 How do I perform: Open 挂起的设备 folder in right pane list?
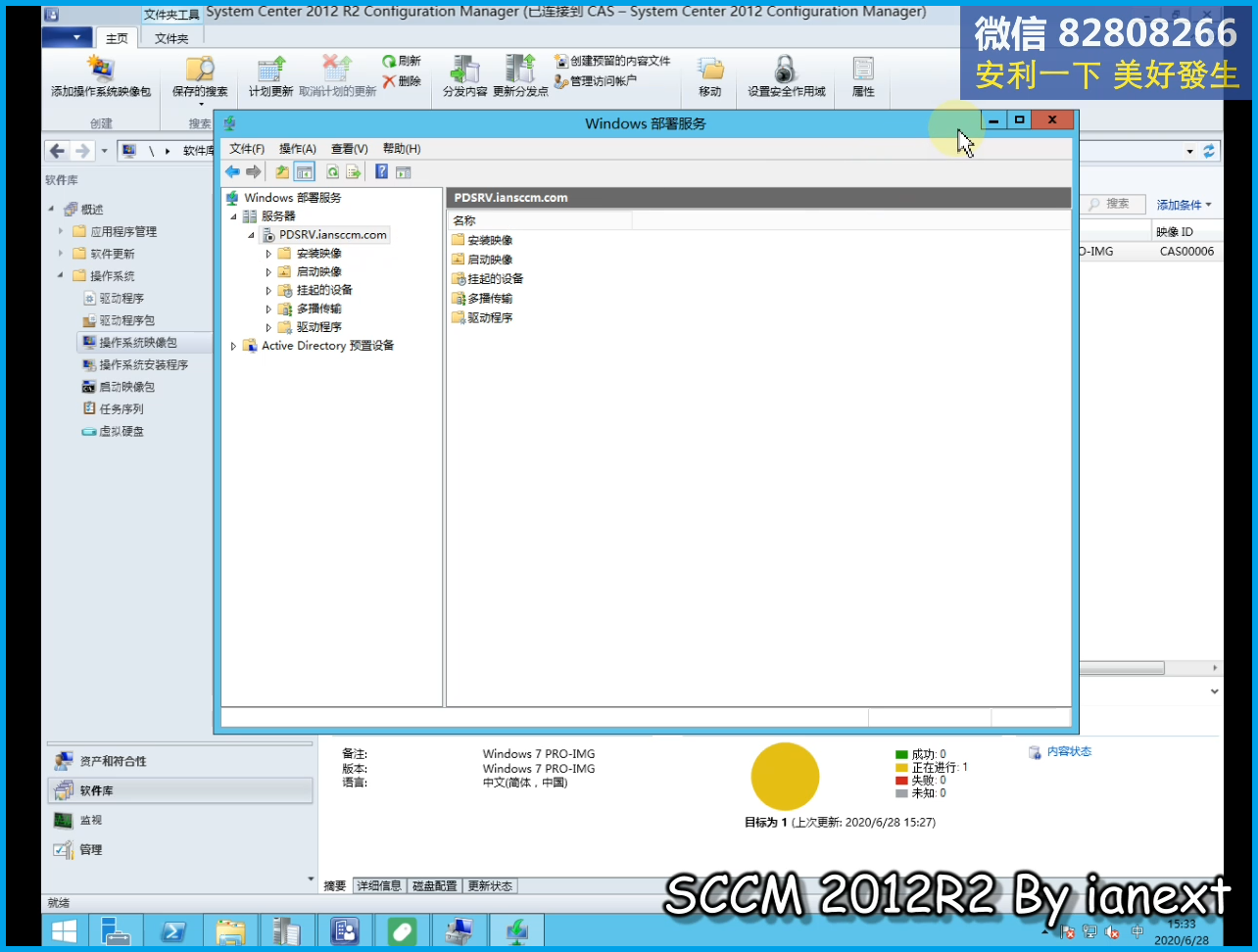pos(488,279)
